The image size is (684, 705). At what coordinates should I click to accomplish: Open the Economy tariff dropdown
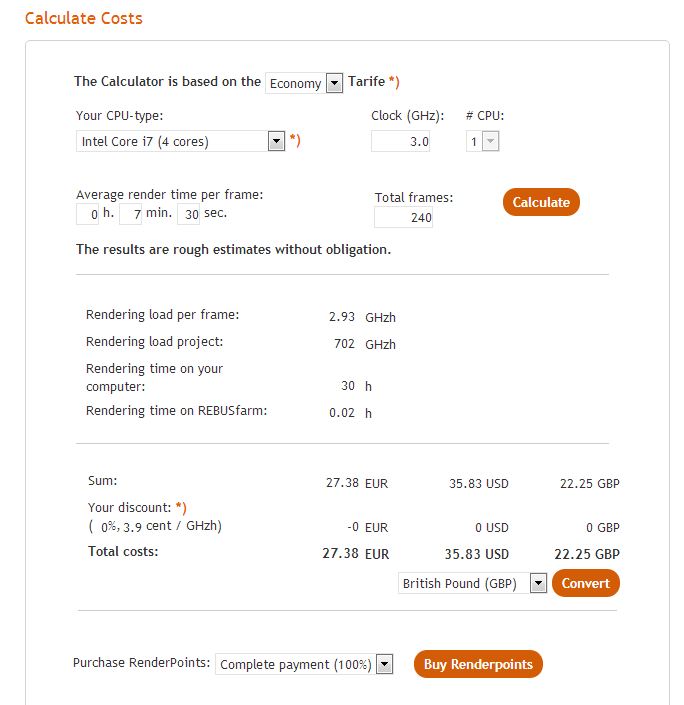point(304,83)
